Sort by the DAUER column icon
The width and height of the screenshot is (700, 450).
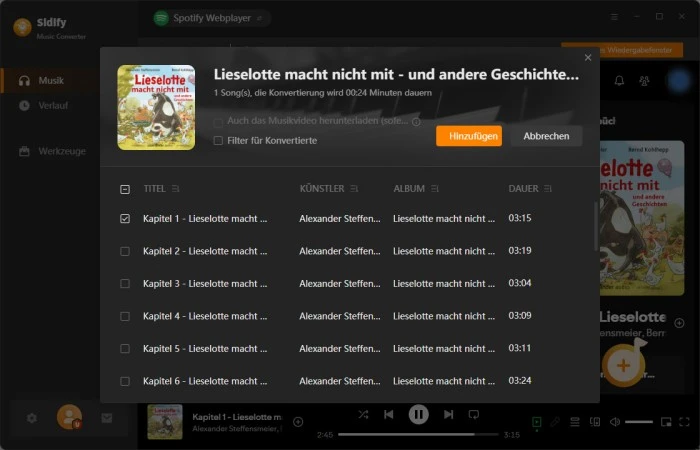548,189
